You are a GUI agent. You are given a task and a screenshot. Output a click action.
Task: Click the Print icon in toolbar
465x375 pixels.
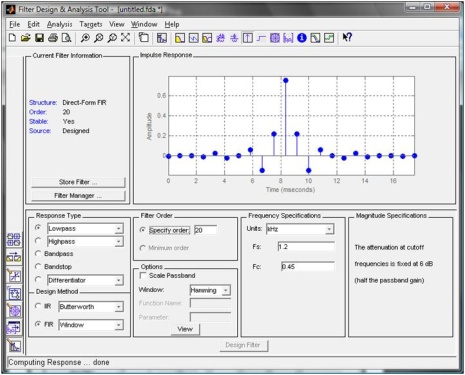[53, 38]
